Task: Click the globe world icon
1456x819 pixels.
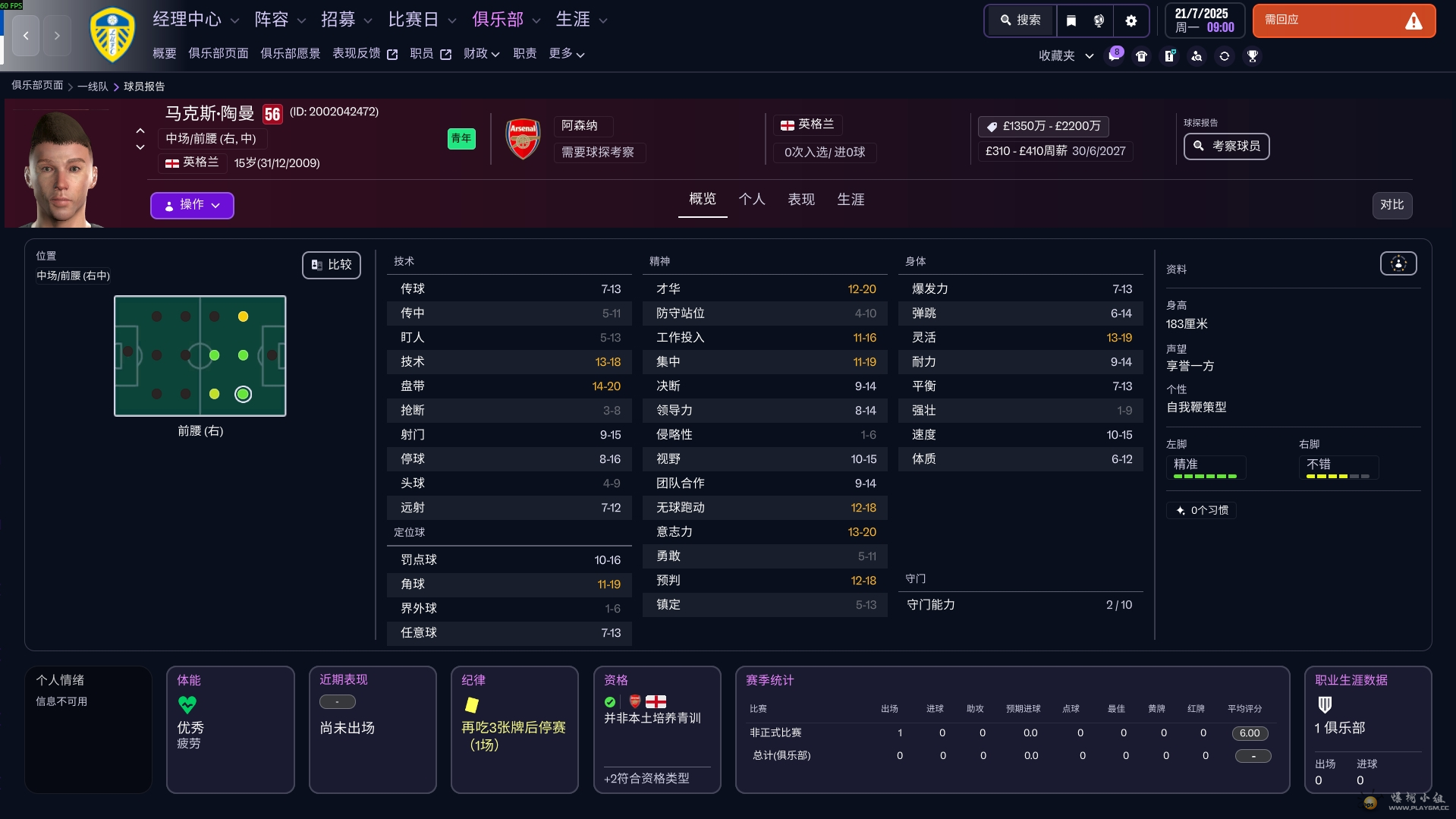Action: [1099, 20]
